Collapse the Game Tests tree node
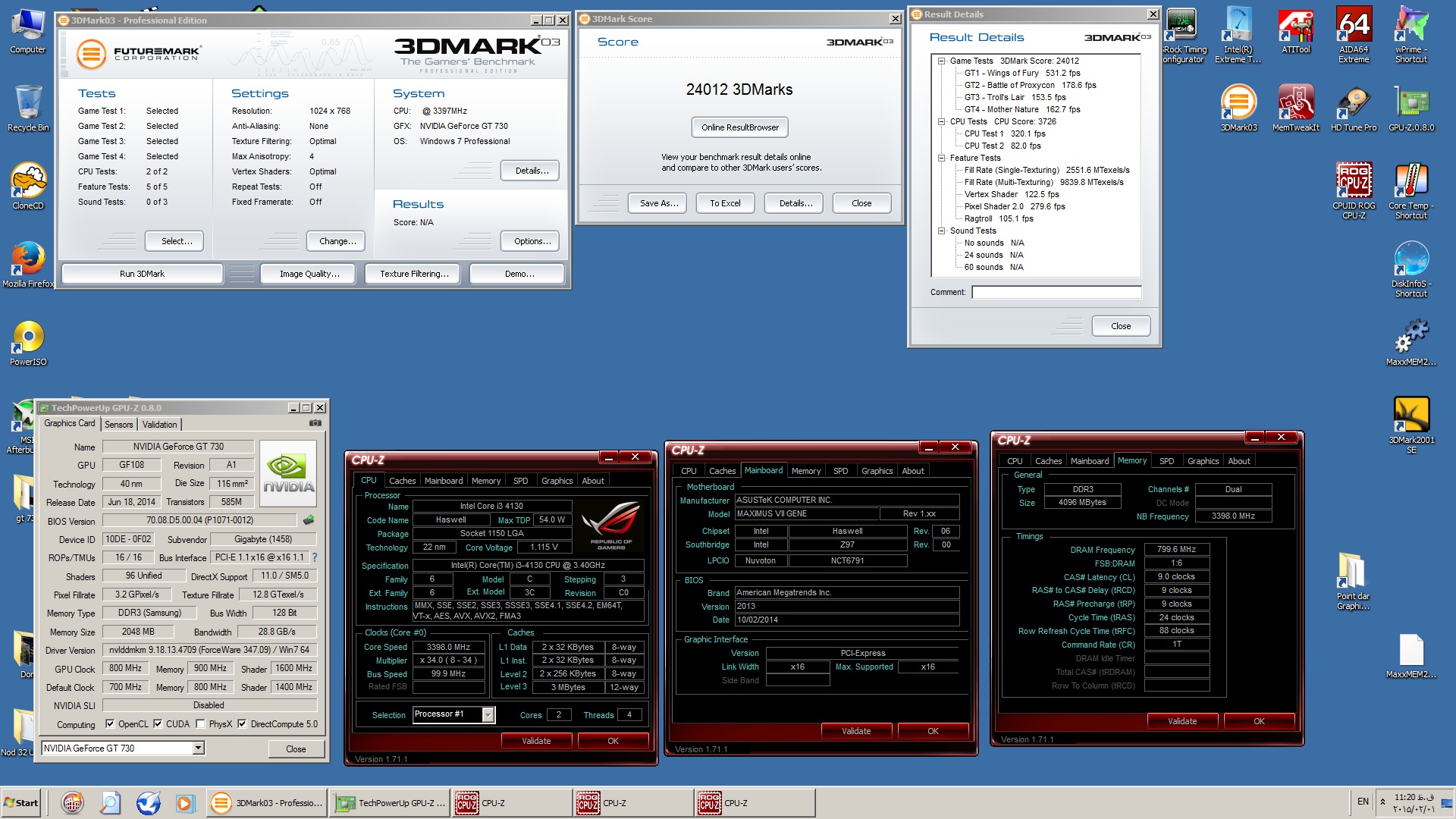This screenshot has width=1456, height=819. coord(941,61)
